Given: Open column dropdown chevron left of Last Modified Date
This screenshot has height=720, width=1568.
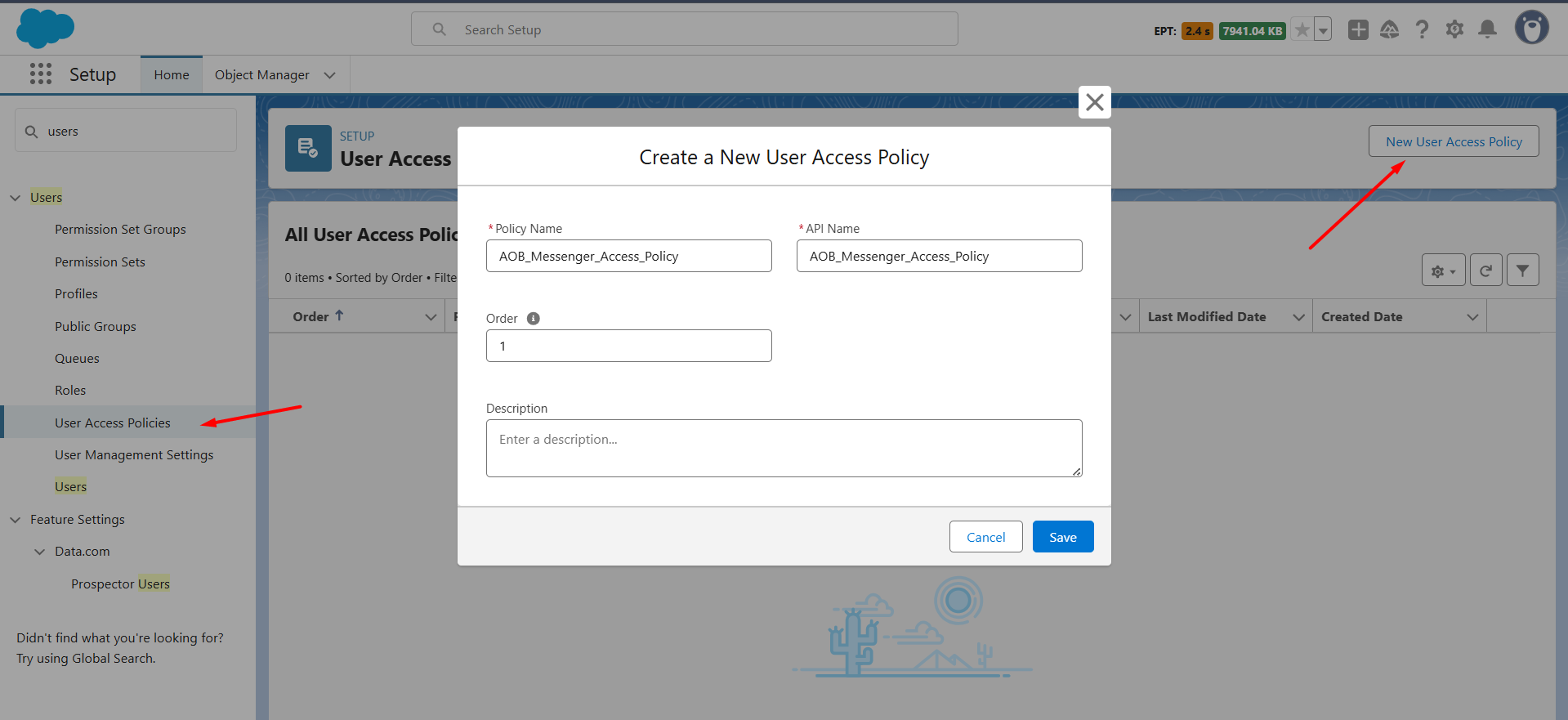Looking at the screenshot, I should 1125,317.
